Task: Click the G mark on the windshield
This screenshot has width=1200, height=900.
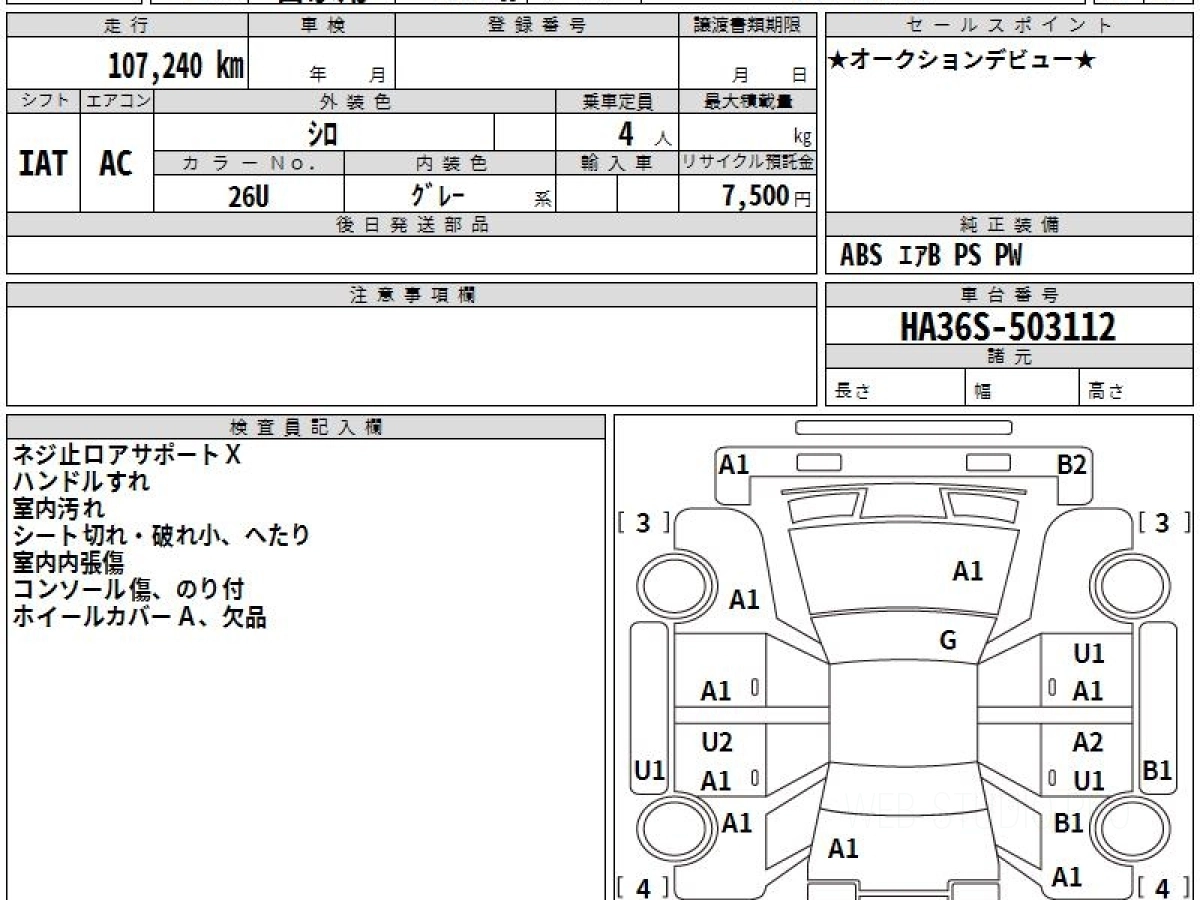Action: click(x=948, y=641)
